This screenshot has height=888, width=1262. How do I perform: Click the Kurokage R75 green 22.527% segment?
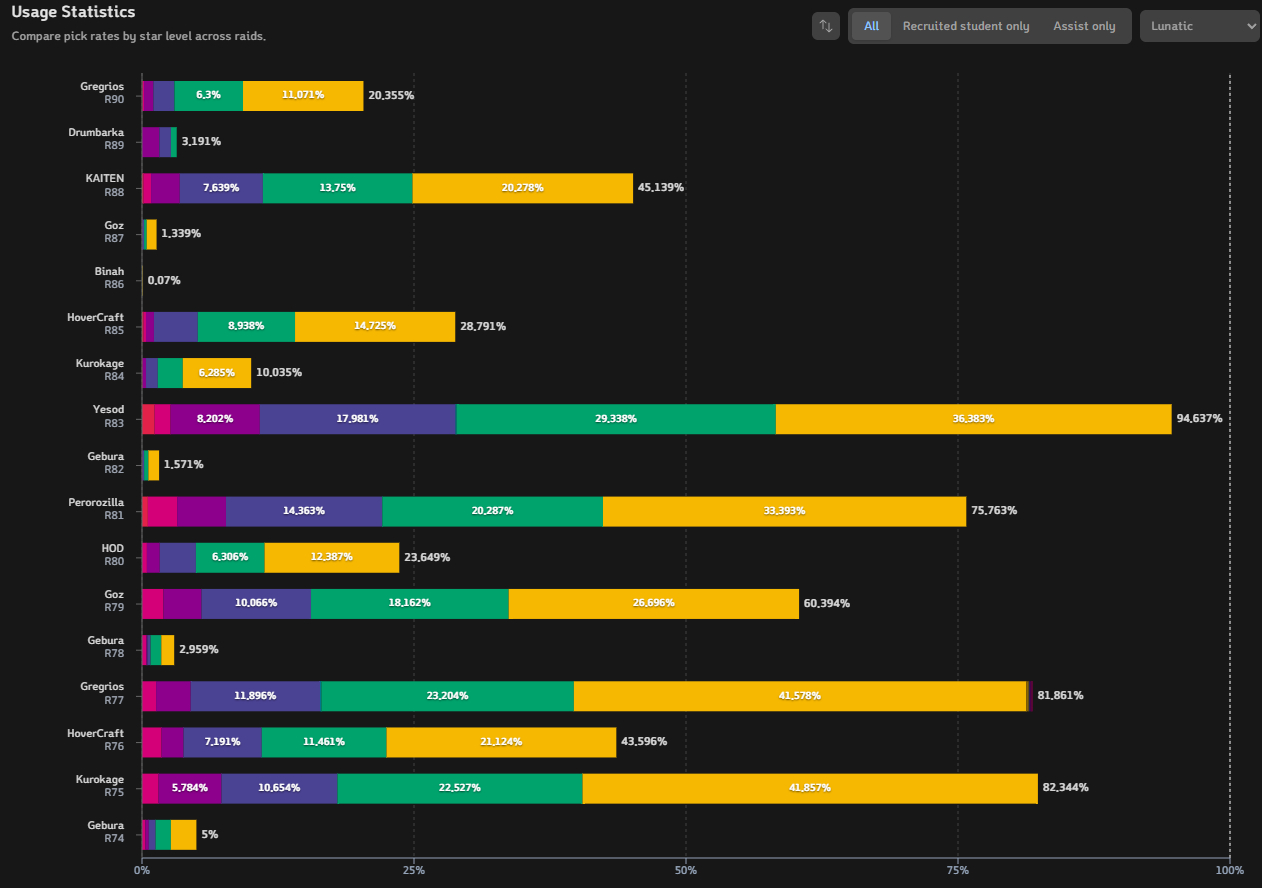(460, 788)
